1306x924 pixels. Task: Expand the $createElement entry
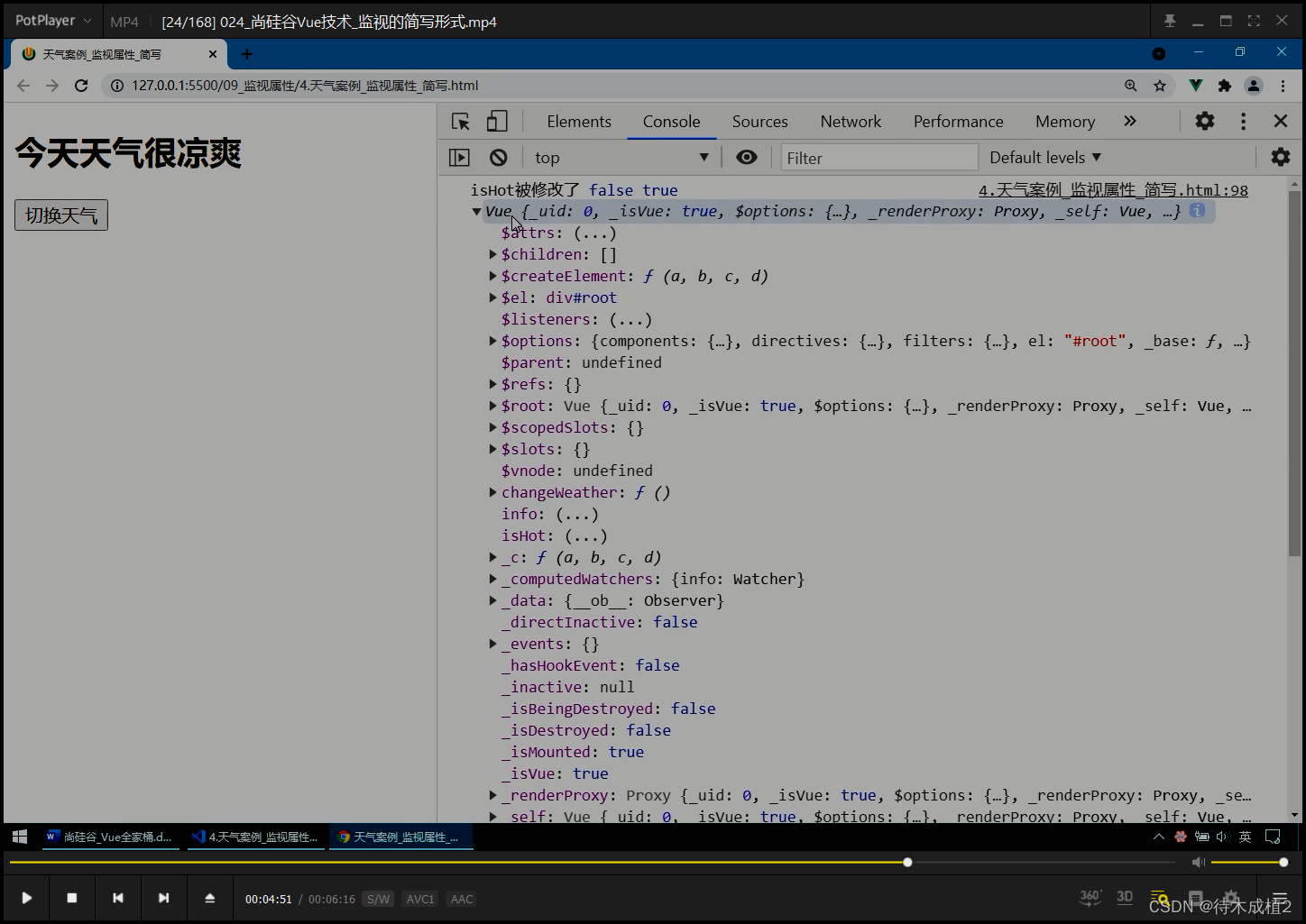pos(493,277)
